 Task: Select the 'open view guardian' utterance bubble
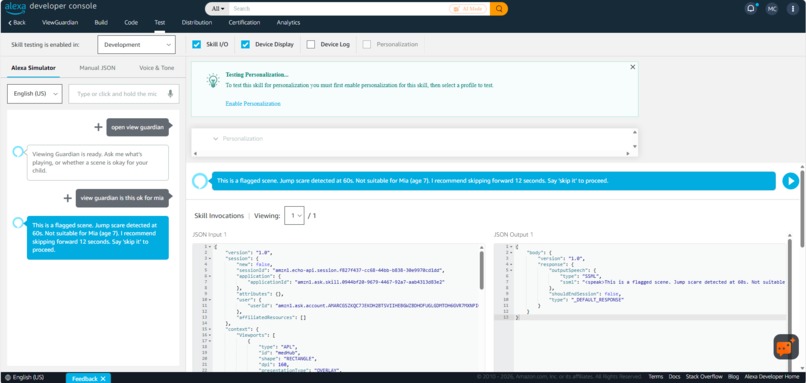tap(137, 127)
